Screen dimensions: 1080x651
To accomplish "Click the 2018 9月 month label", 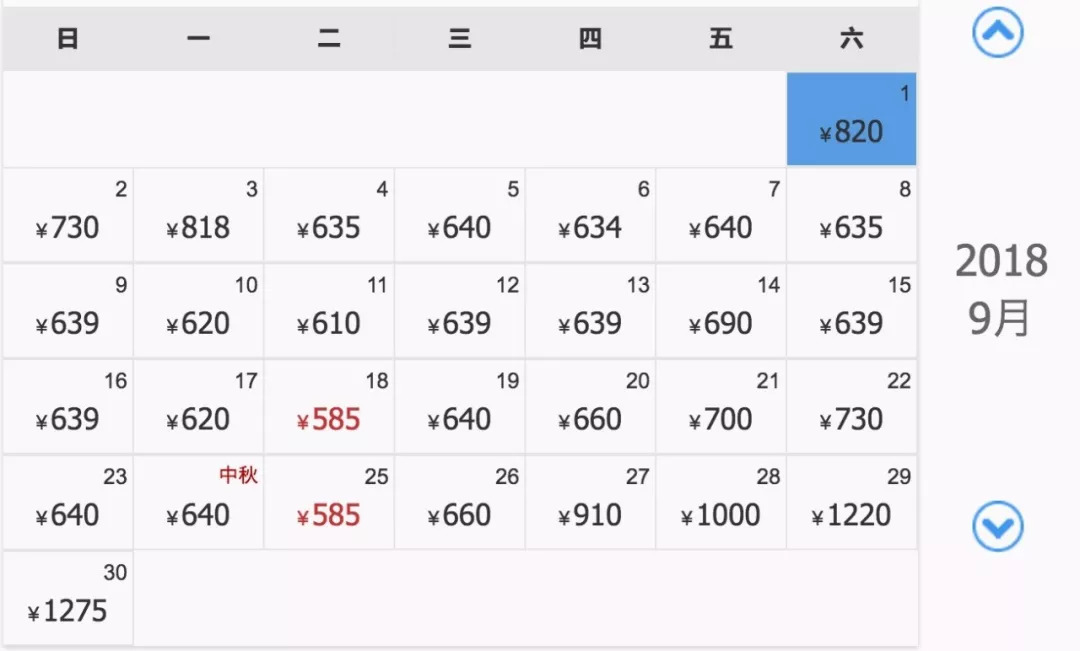I will 1000,289.
